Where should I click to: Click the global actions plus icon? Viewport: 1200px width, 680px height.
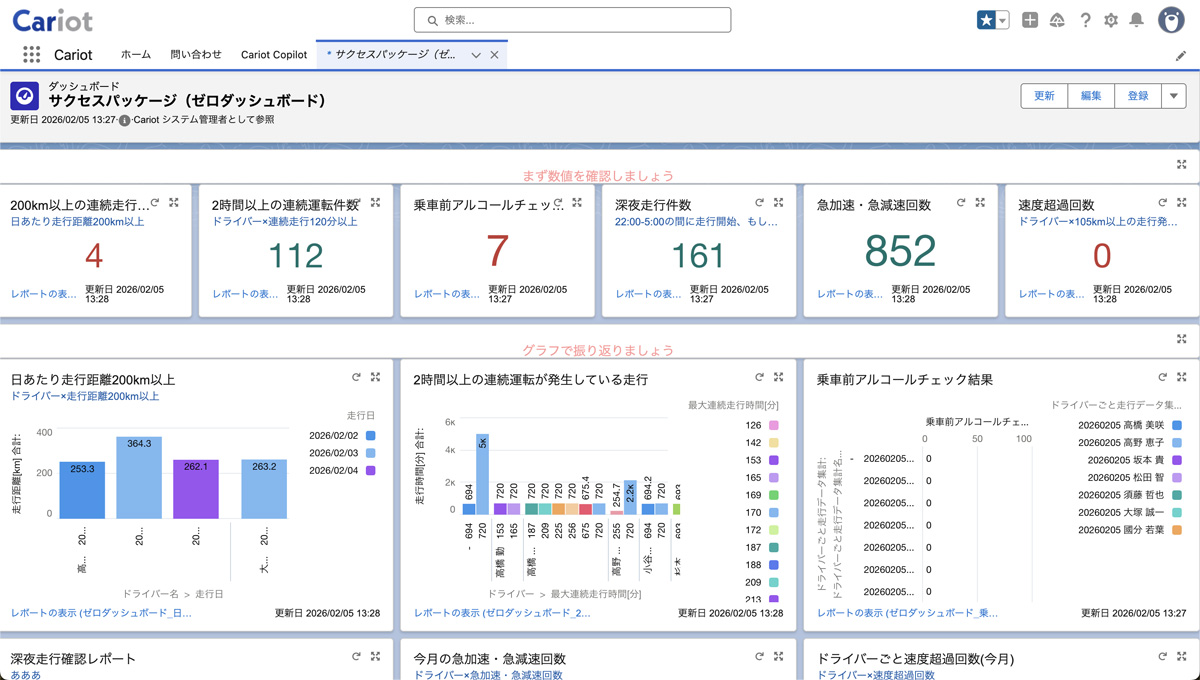(x=1030, y=20)
